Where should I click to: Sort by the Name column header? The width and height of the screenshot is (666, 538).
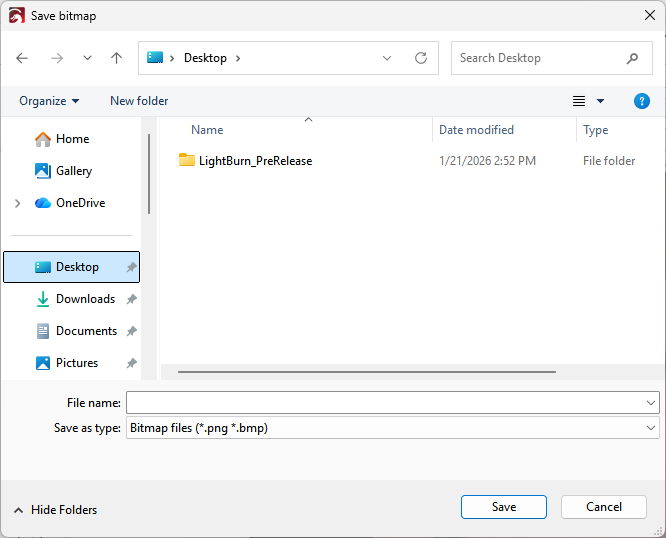tap(207, 130)
